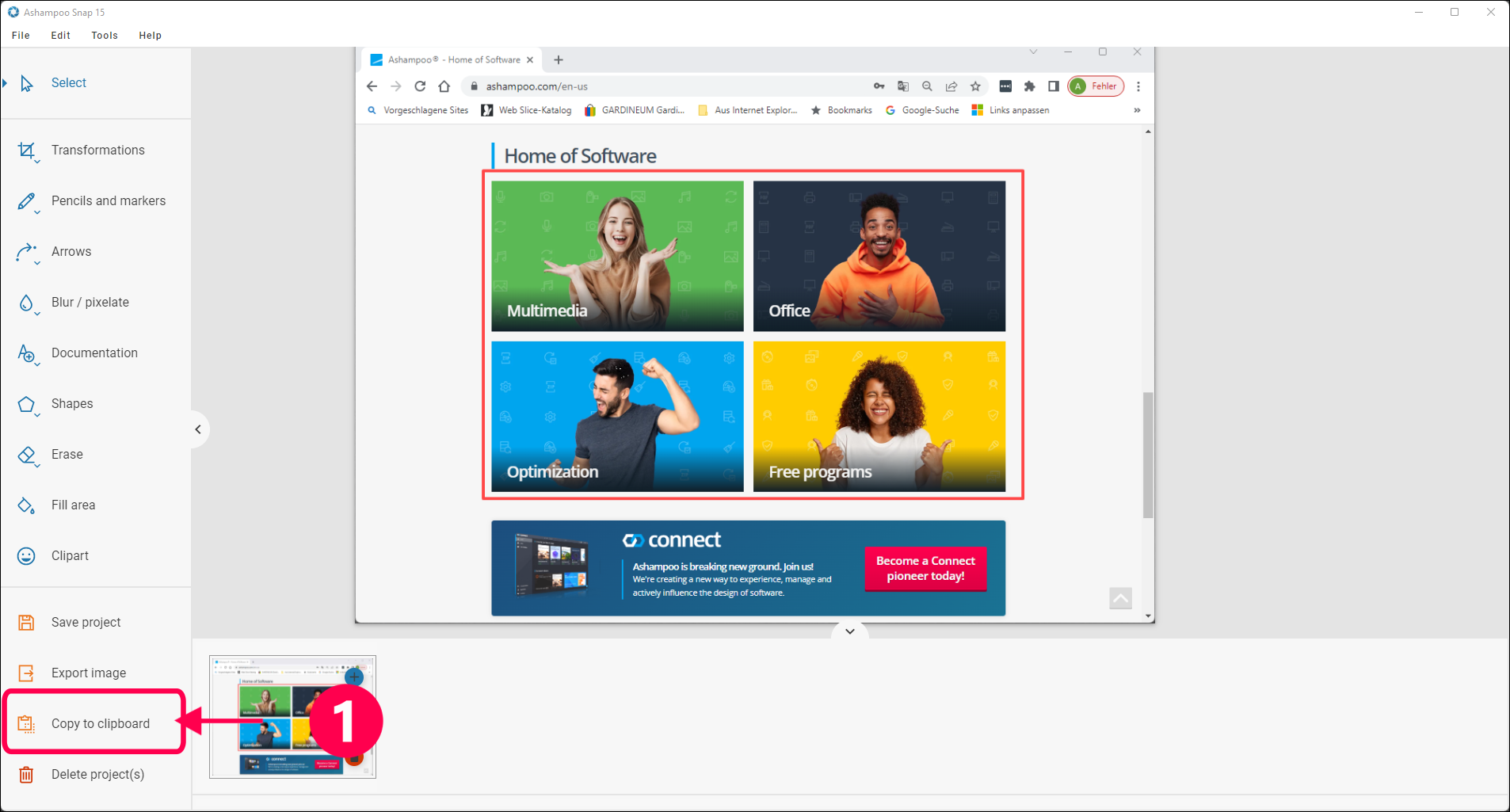Click the Delete project(s) trash icon
The width and height of the screenshot is (1510, 812).
pos(26,775)
